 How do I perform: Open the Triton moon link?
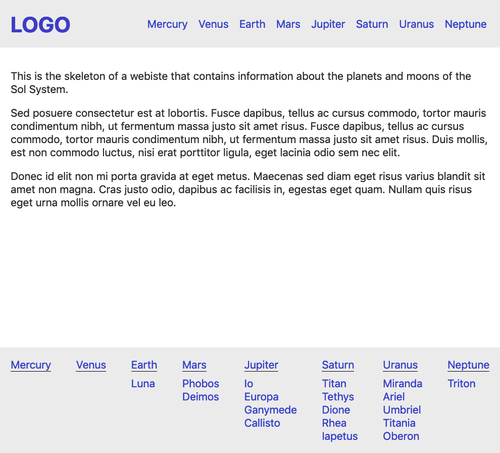461,384
